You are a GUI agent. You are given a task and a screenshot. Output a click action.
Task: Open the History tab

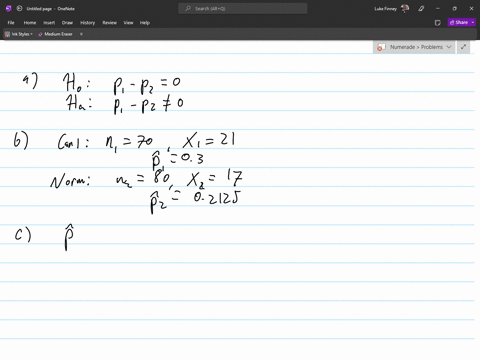pos(88,23)
